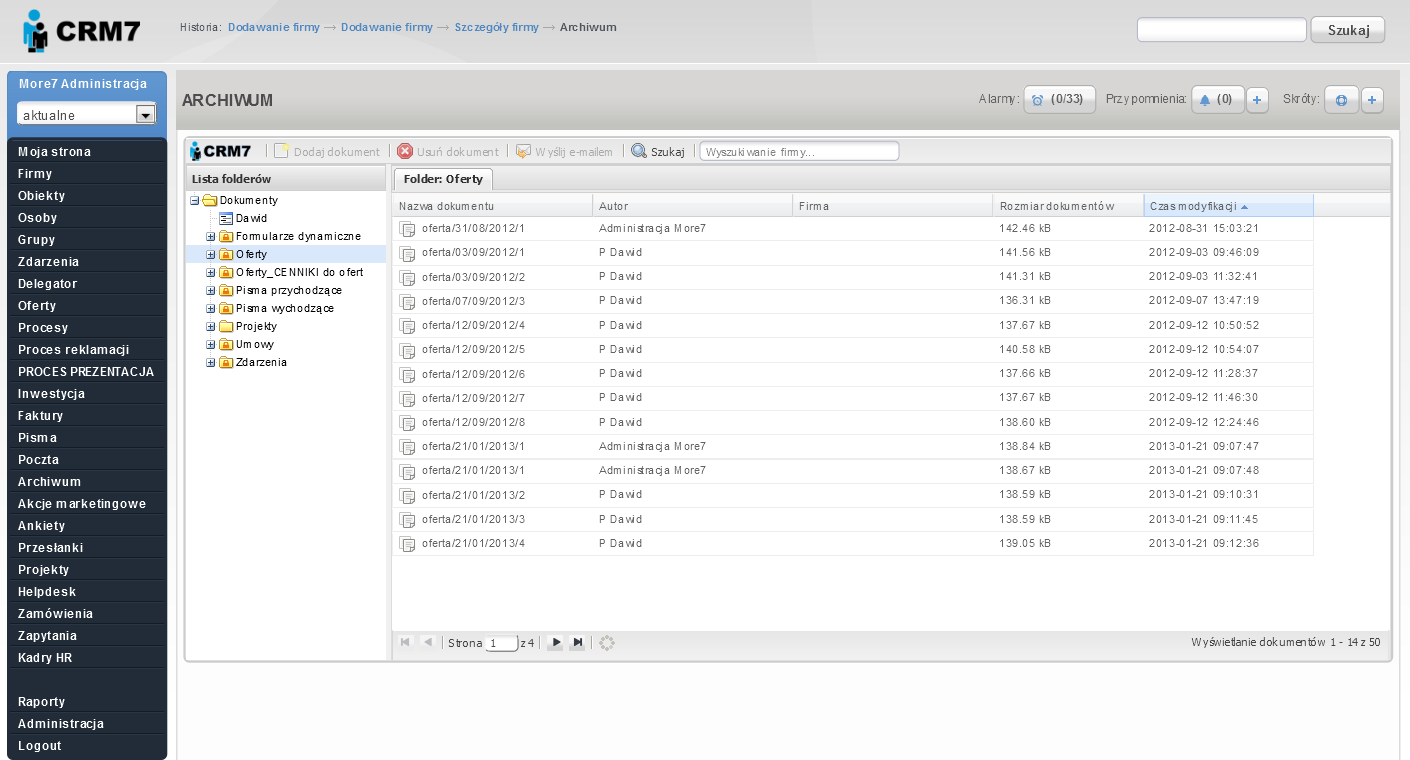Expand the Zdarzenia folder node

coord(211,362)
